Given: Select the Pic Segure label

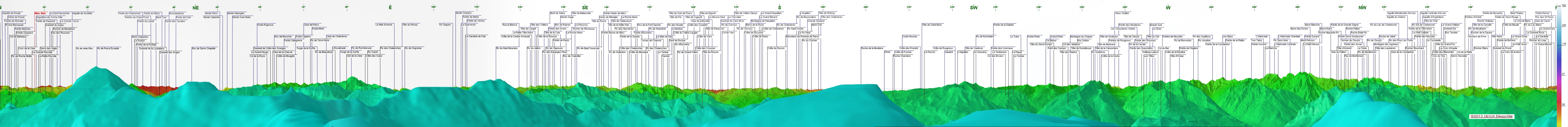Looking at the screenshot, I should 445,25.
